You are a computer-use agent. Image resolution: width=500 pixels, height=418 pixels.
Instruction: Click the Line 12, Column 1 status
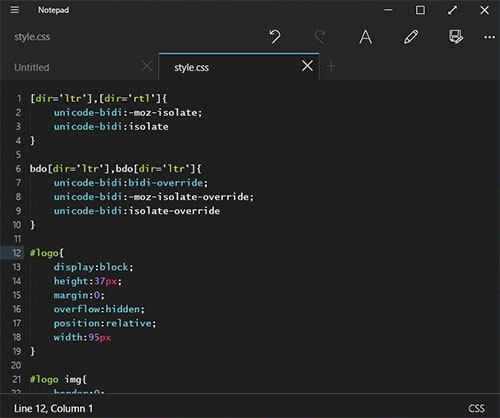(53, 408)
